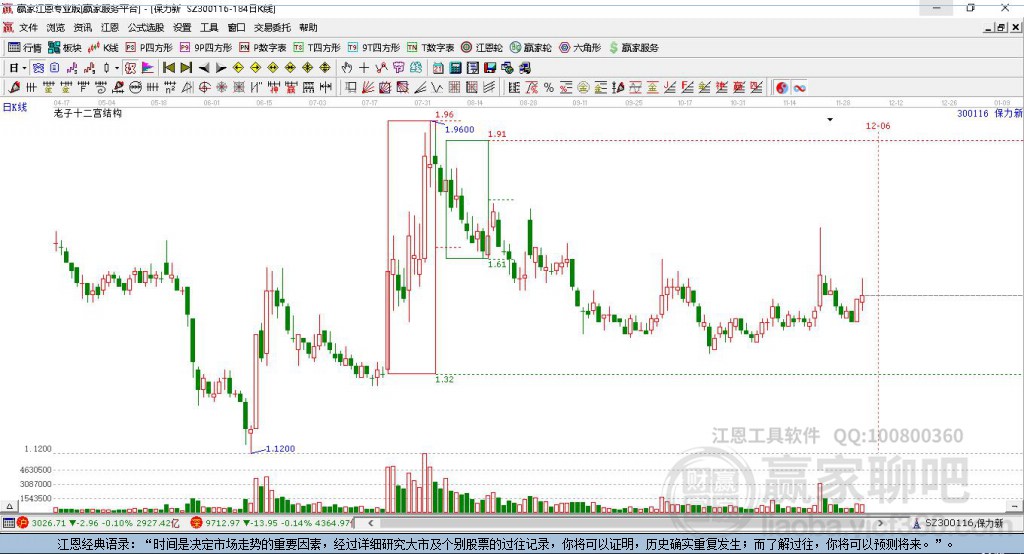Image resolution: width=1024 pixels, height=554 pixels.
Task: Open the 交易委托 menu
Action: (x=272, y=27)
